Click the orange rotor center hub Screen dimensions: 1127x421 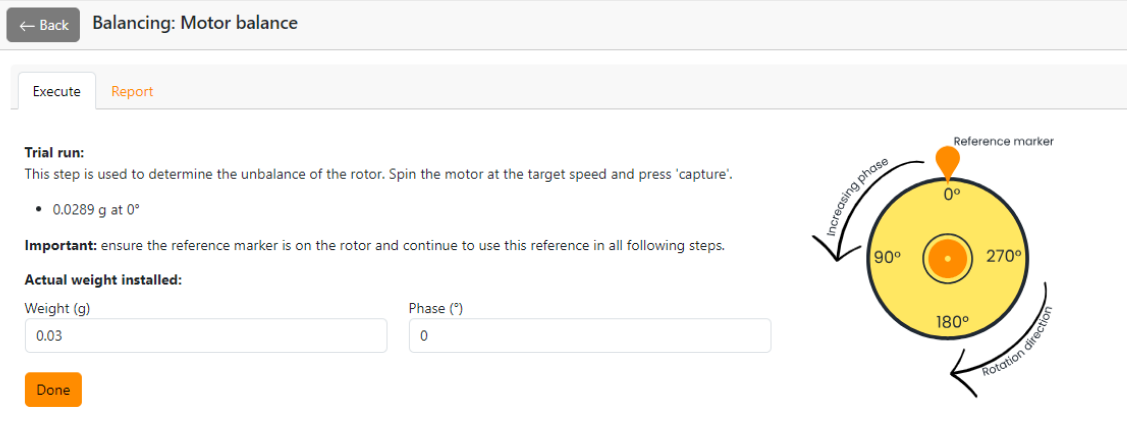tap(945, 259)
